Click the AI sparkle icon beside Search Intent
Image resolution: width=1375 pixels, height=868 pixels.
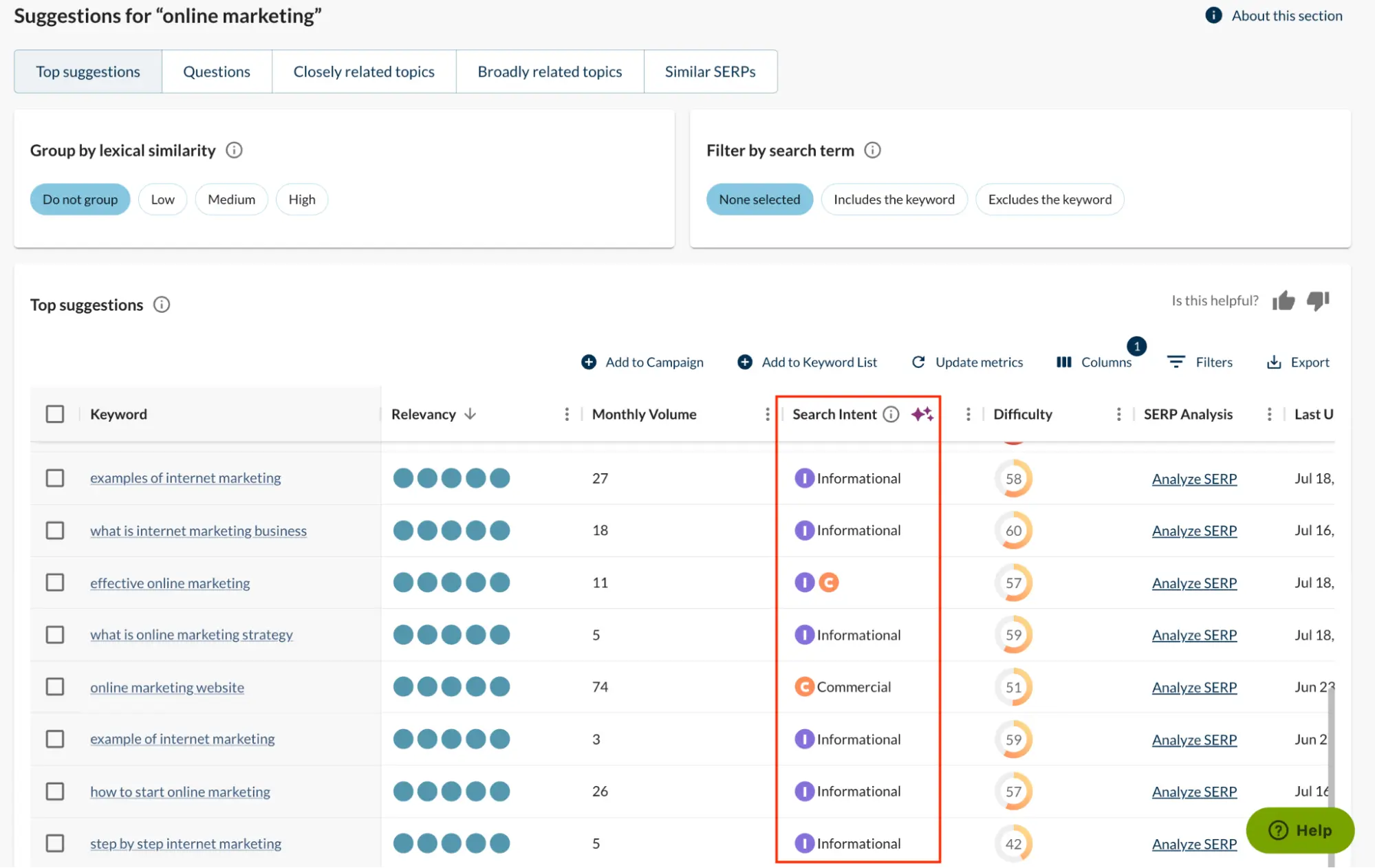point(923,414)
